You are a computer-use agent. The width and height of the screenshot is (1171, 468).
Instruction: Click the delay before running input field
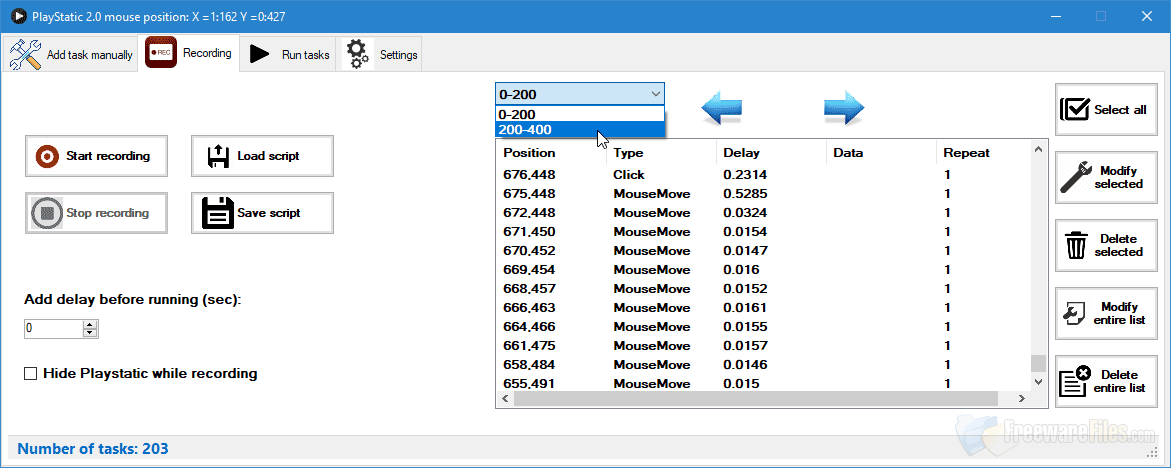[x=53, y=328]
